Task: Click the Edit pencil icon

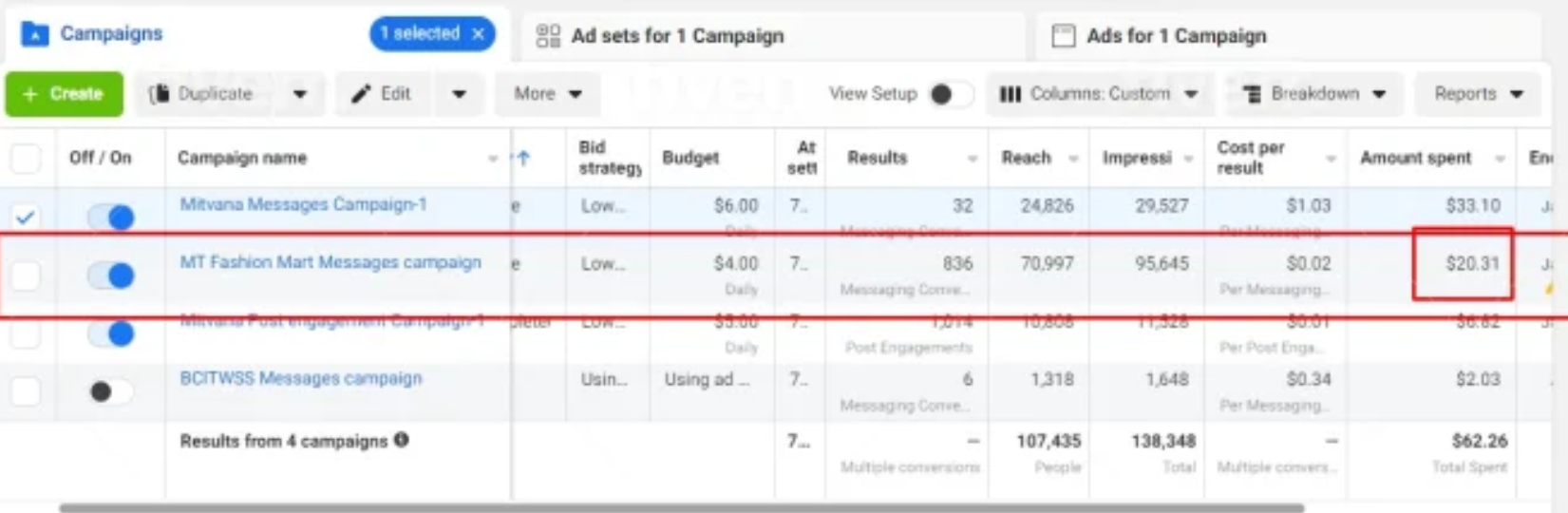Action: [x=361, y=94]
